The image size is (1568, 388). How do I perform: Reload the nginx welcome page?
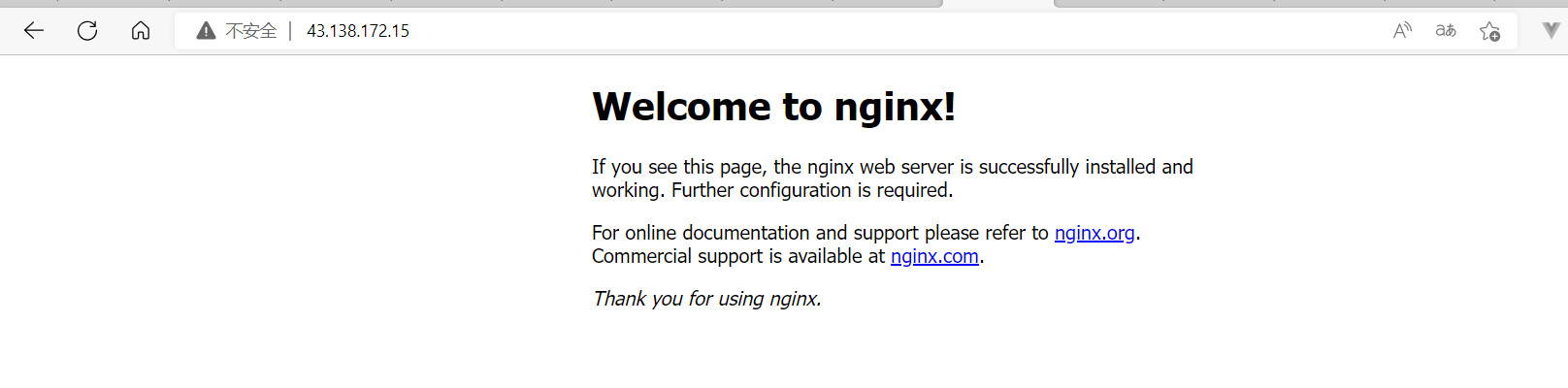(x=87, y=31)
